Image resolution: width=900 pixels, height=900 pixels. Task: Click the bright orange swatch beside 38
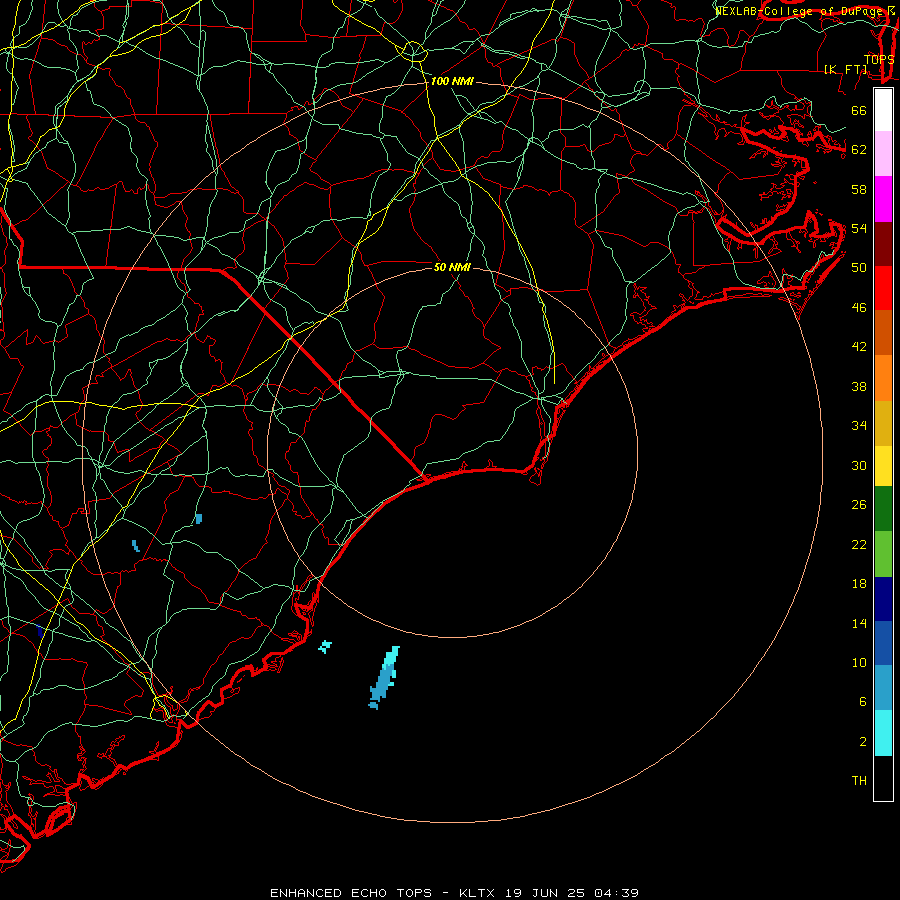[883, 378]
